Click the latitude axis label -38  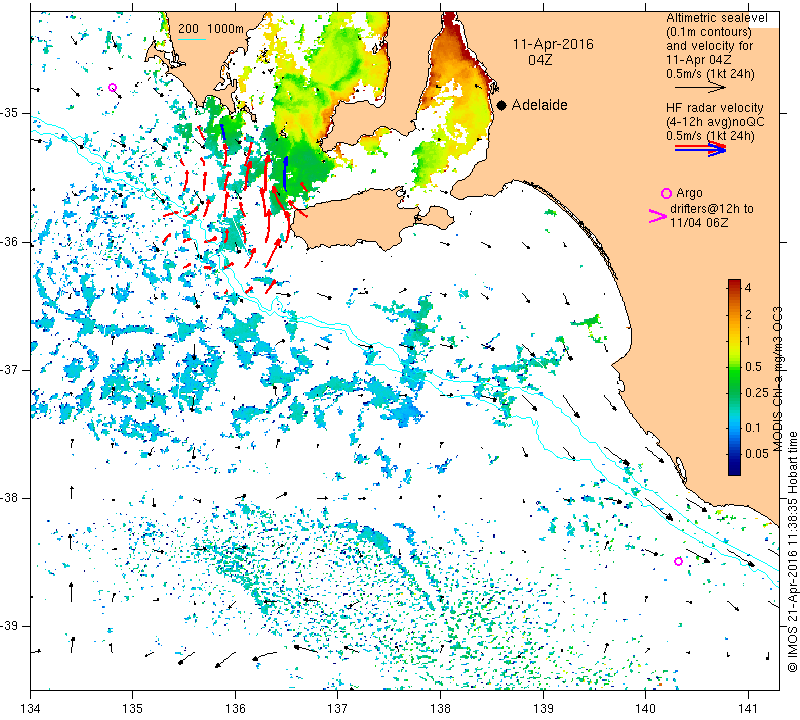[11, 498]
